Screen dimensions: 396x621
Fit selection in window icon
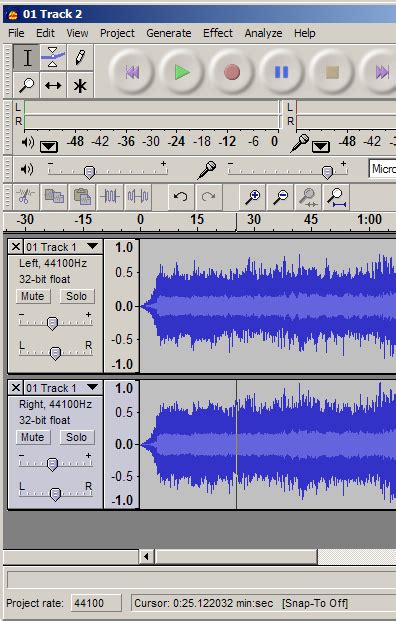tap(308, 197)
